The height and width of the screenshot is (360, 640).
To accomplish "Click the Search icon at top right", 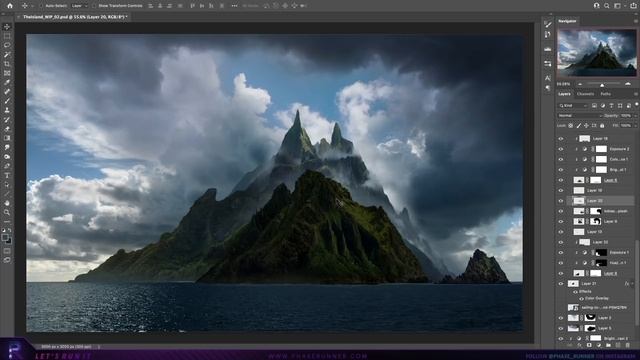I will pos(607,6).
